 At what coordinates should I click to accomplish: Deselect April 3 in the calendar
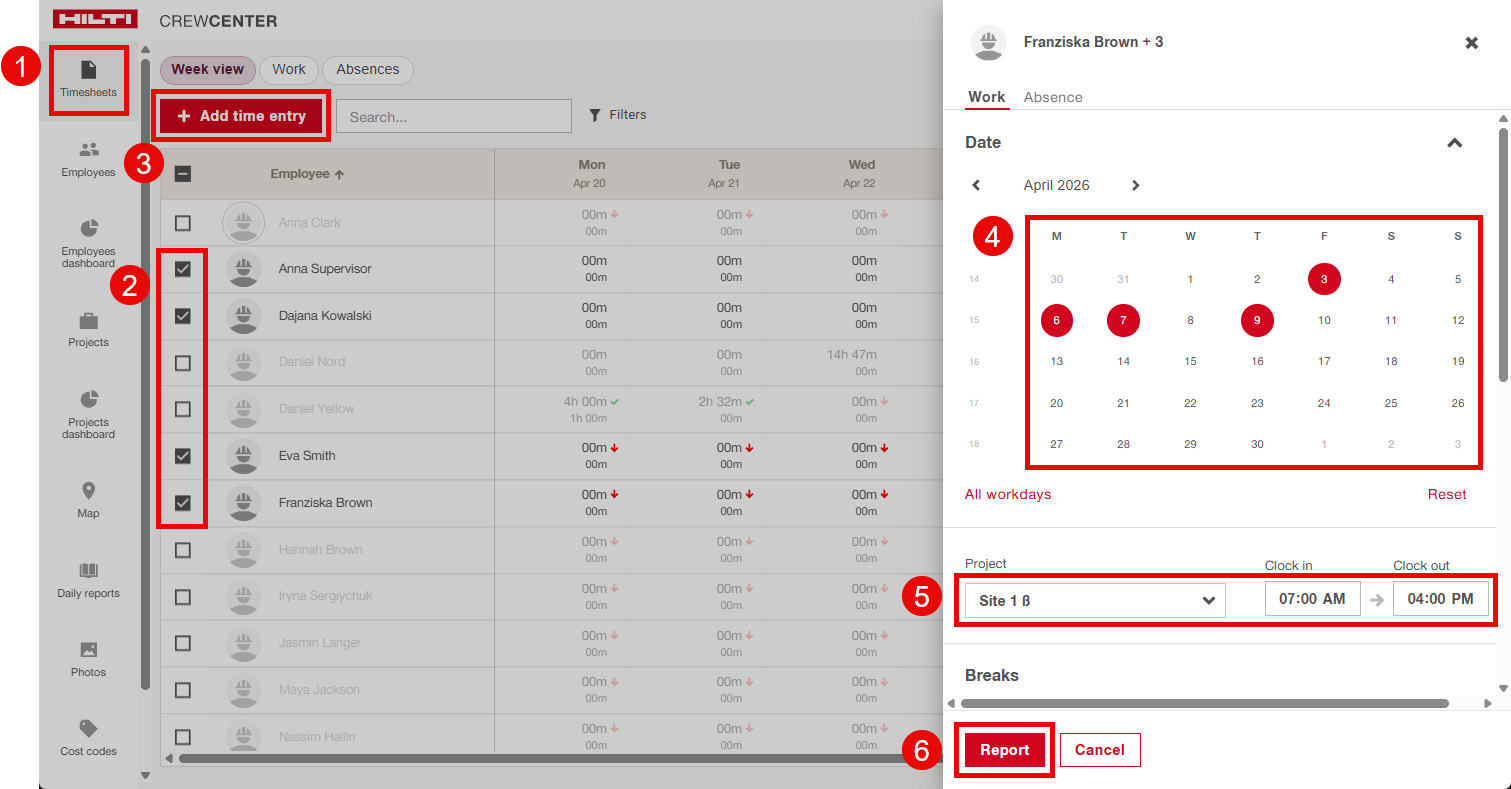(x=1324, y=279)
